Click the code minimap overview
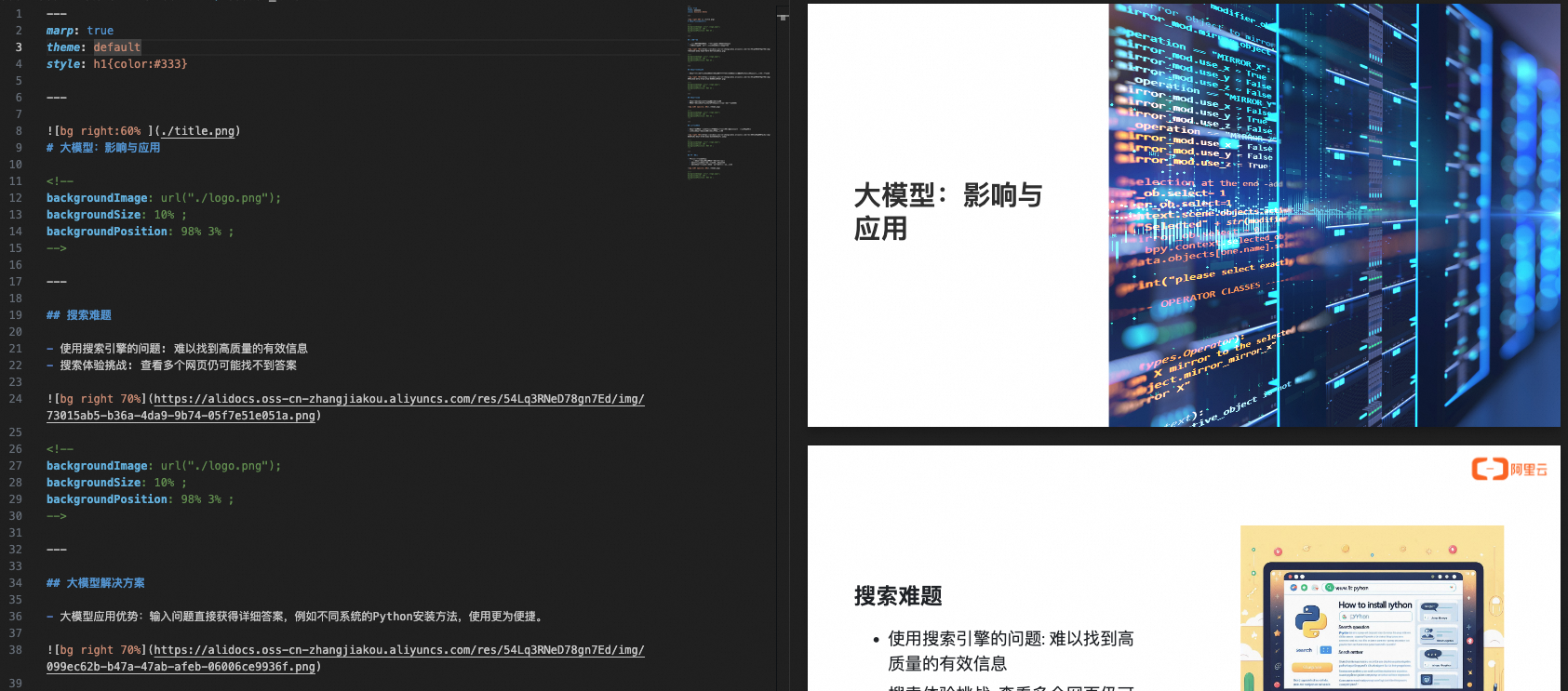1568x691 pixels. point(730,93)
